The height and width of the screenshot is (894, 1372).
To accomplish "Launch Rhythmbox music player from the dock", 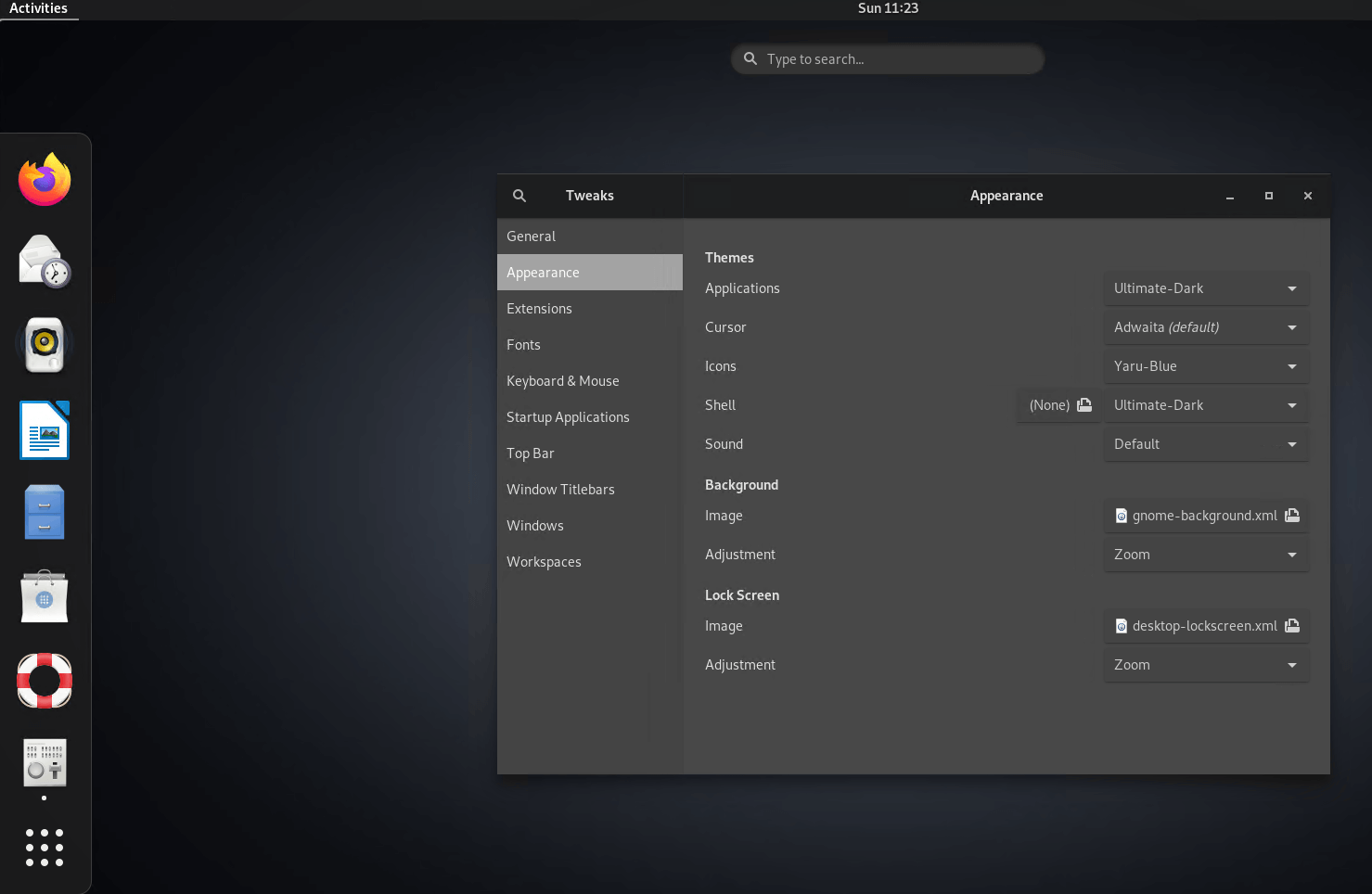I will coord(45,344).
